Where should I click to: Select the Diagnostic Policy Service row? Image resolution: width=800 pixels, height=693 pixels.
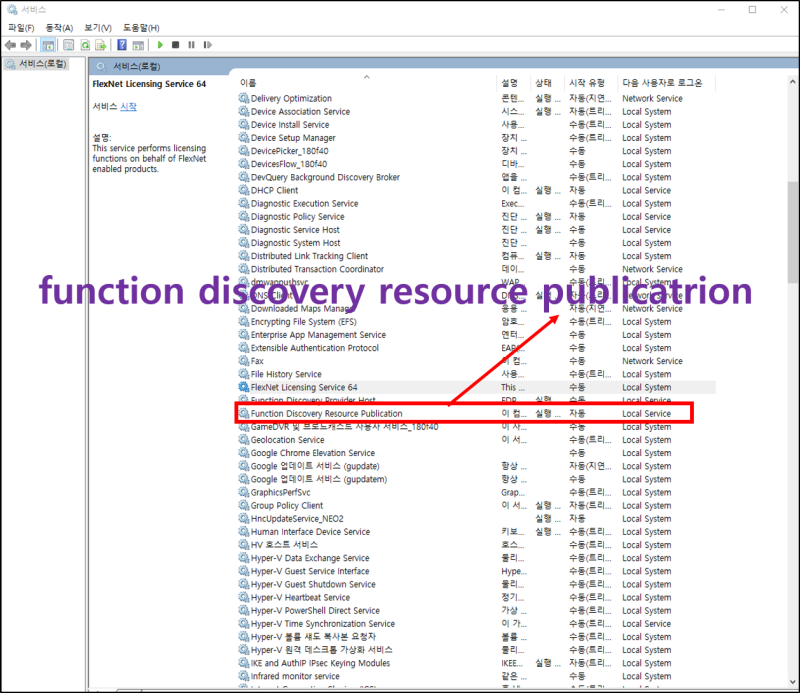(x=477, y=216)
